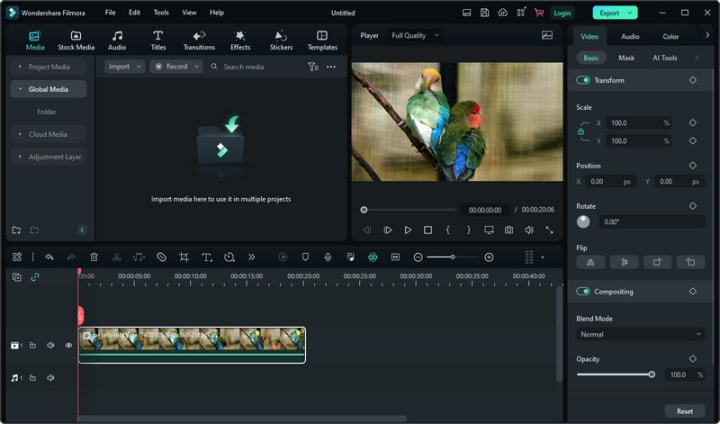Open the Blend Mode Normal dropdown
Image resolution: width=720 pixels, height=424 pixels.
coord(640,334)
